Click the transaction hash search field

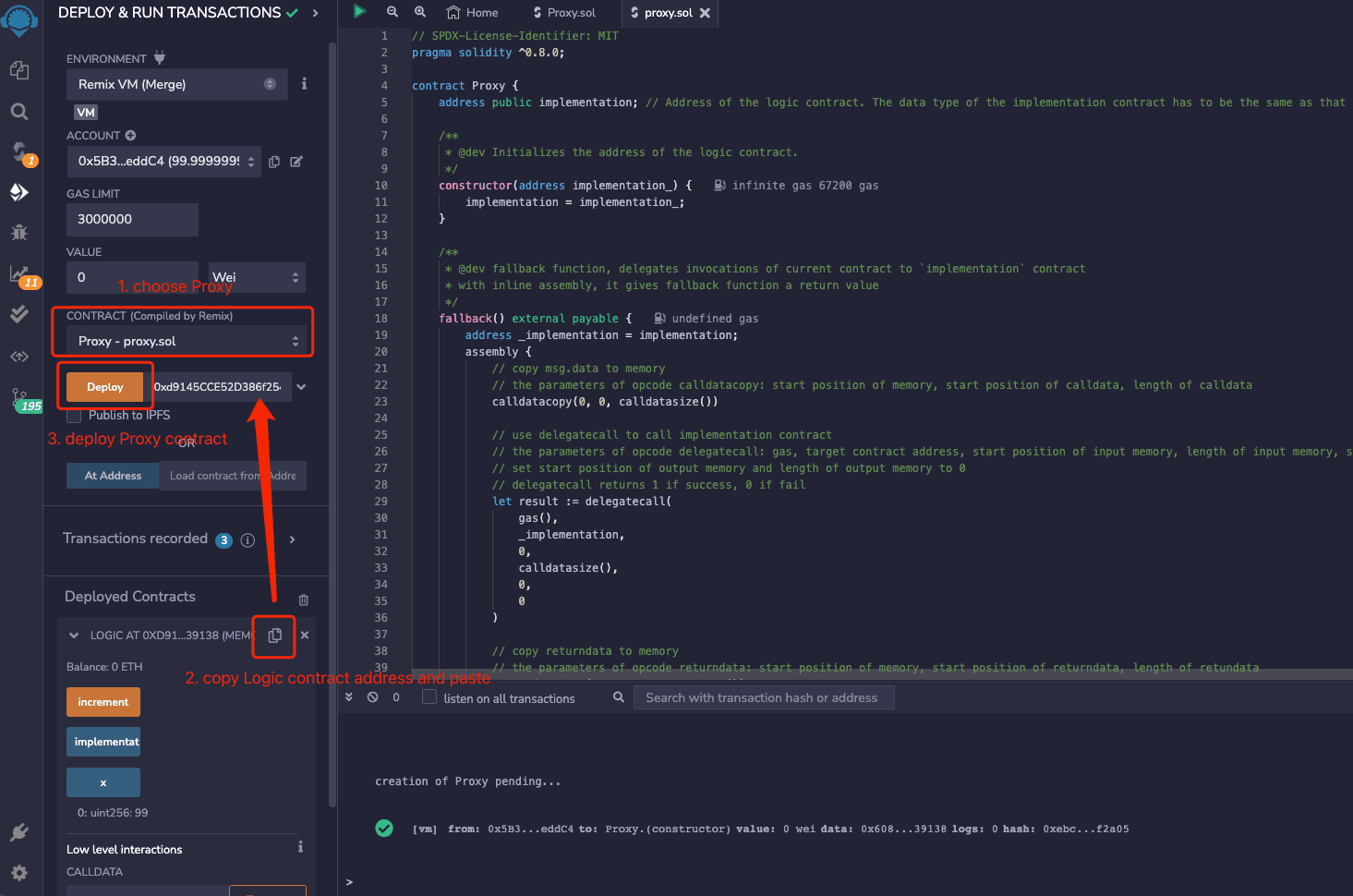tap(763, 697)
